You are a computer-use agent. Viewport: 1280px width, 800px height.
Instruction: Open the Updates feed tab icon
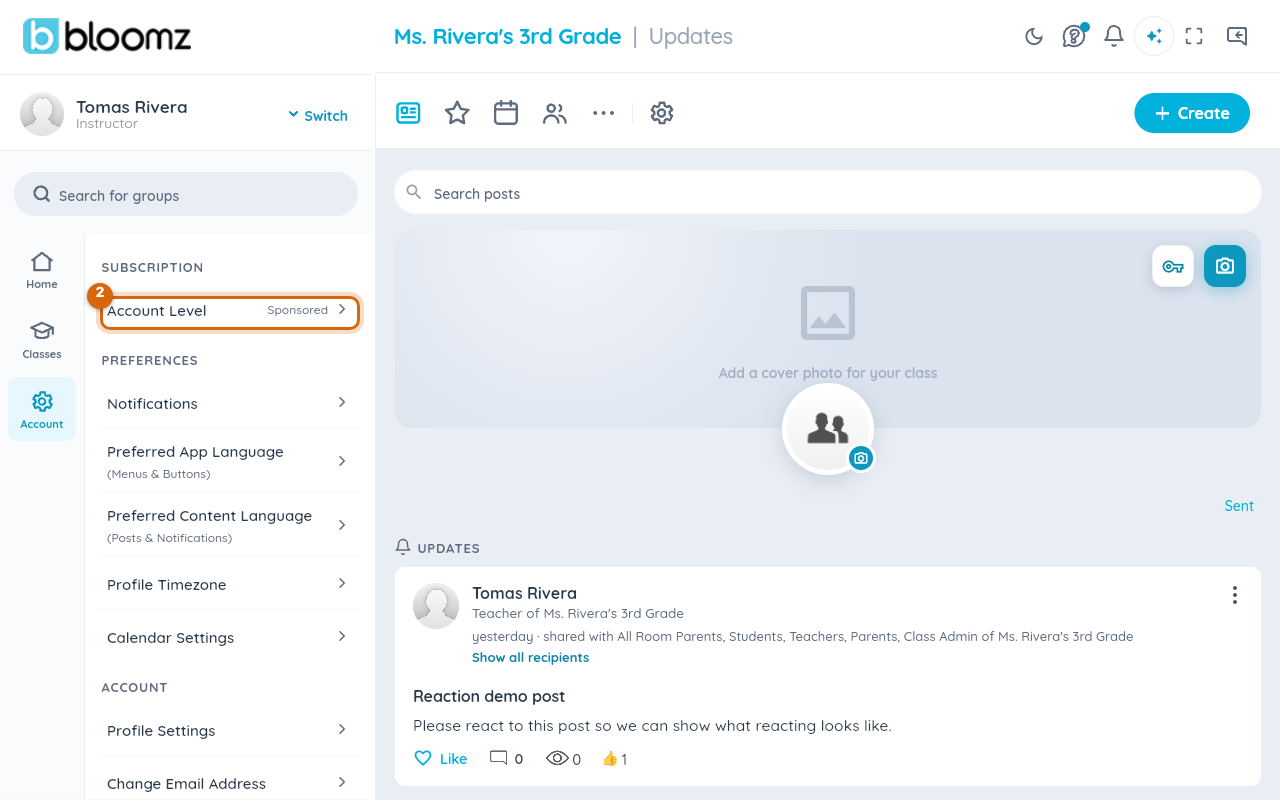(x=408, y=113)
